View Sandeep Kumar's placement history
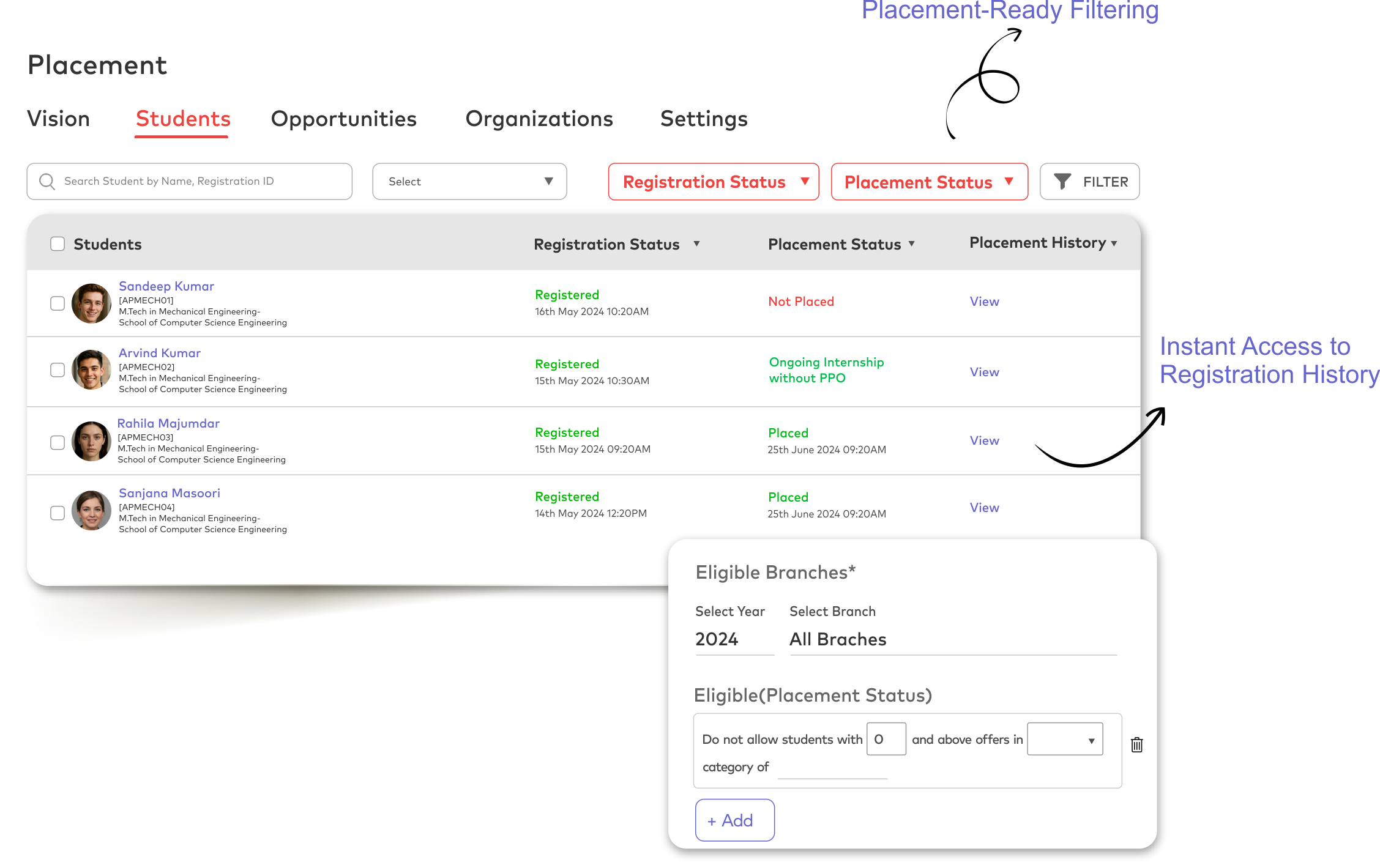Image resolution: width=1380 pixels, height=868 pixels. coord(984,302)
